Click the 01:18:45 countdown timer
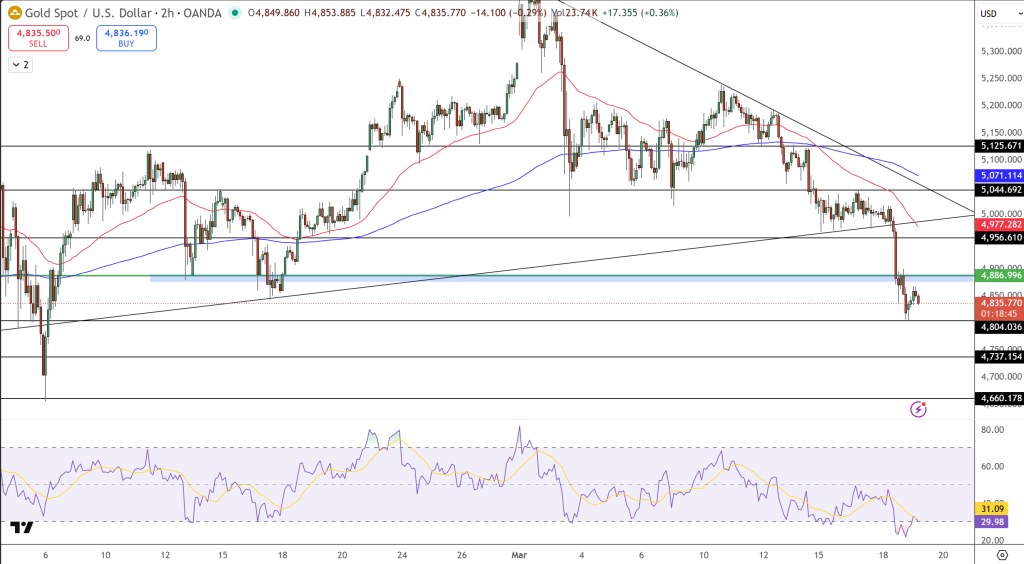The height and width of the screenshot is (564, 1024). [x=1000, y=314]
